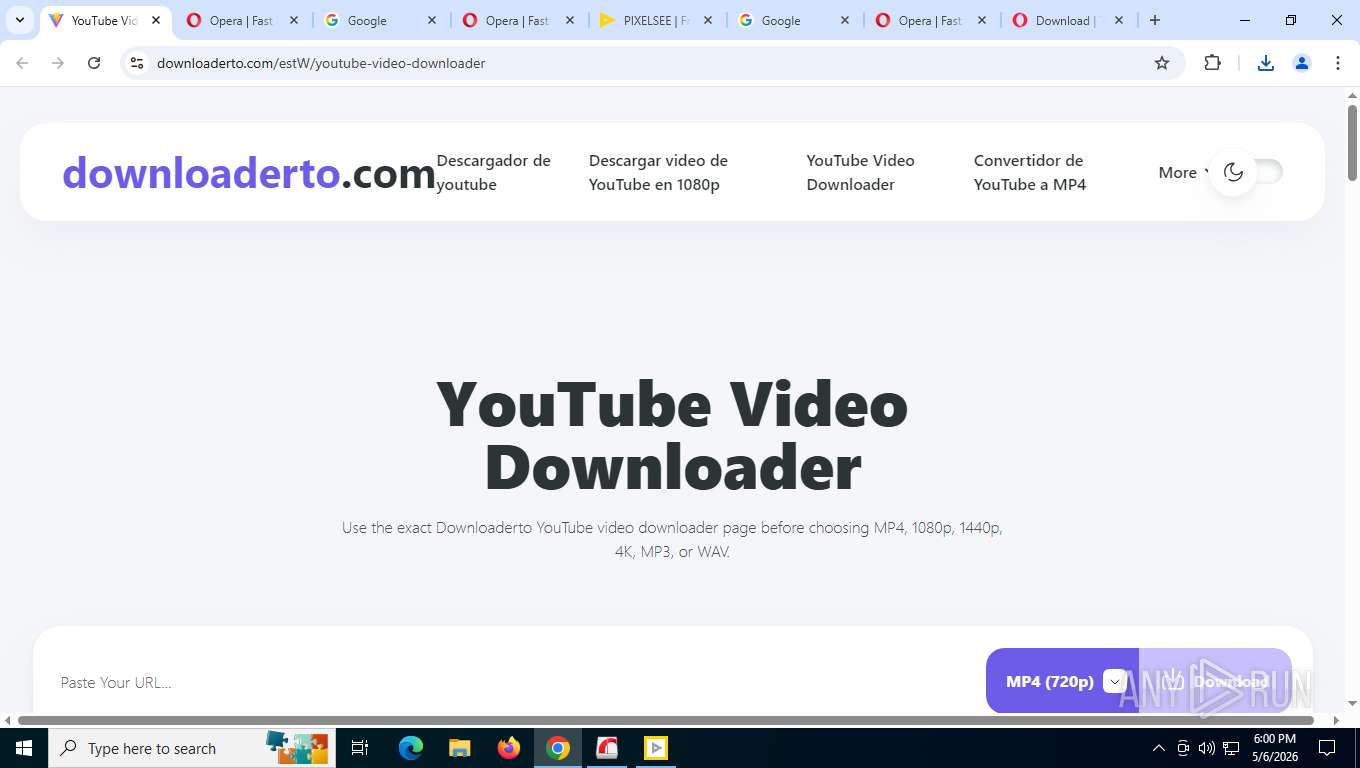Open the Windows Start menu
Image resolution: width=1360 pixels, height=768 pixels.
23,748
